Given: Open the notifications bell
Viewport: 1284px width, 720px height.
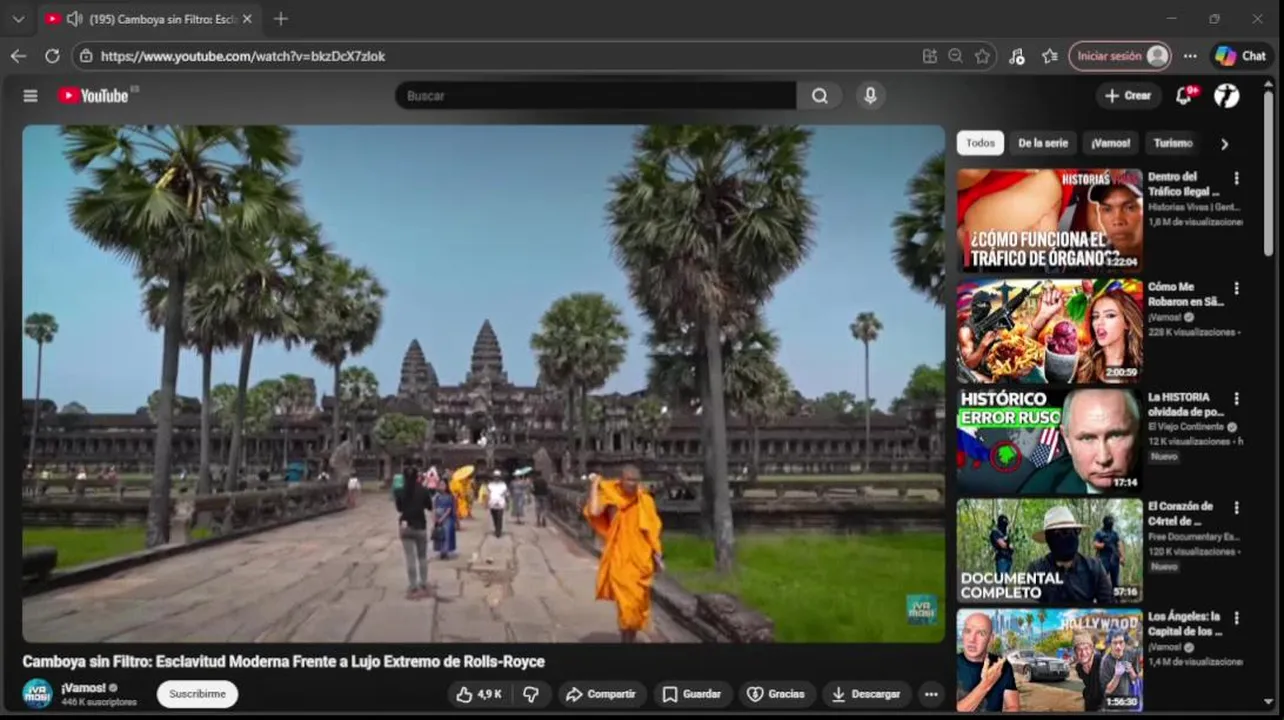Looking at the screenshot, I should point(1184,96).
